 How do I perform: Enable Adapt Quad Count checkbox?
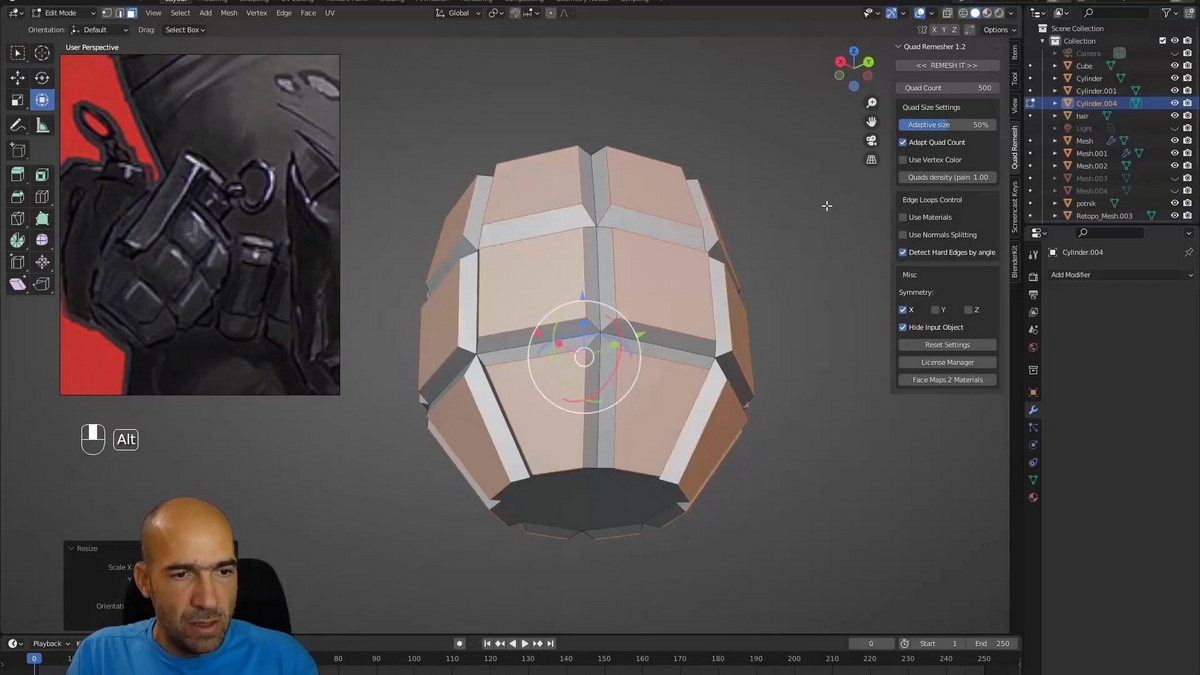[x=903, y=142]
